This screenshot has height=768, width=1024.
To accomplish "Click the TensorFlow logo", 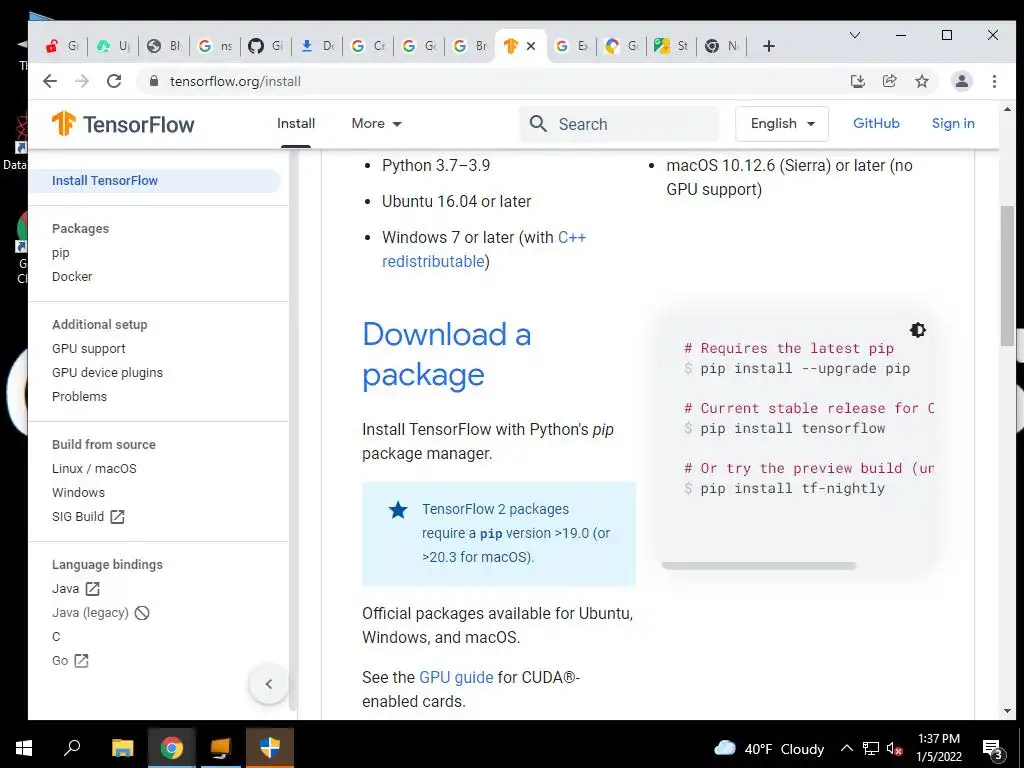I will (x=123, y=123).
